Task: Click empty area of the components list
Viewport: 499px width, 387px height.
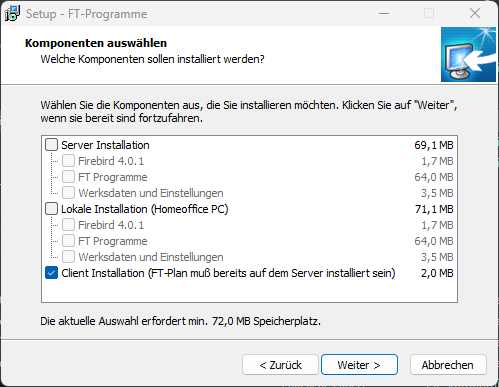Action: pyautogui.click(x=249, y=291)
